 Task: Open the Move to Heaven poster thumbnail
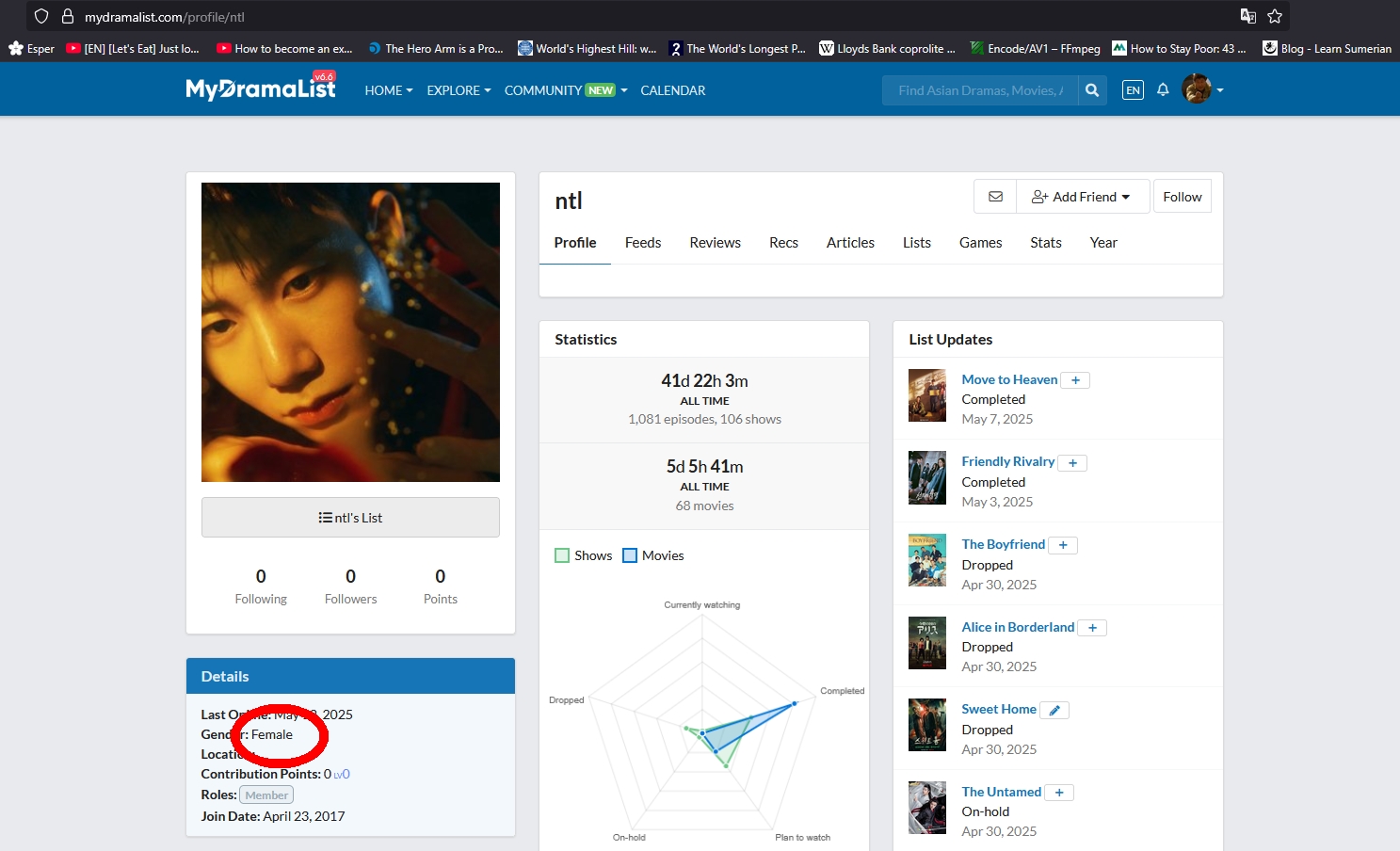click(927, 395)
